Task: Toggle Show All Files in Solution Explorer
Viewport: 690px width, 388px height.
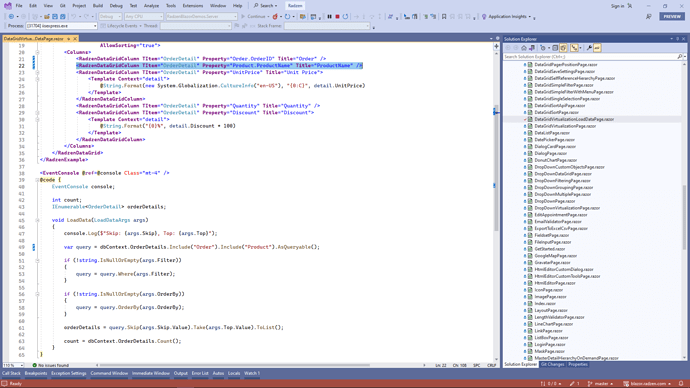Action: (x=564, y=48)
